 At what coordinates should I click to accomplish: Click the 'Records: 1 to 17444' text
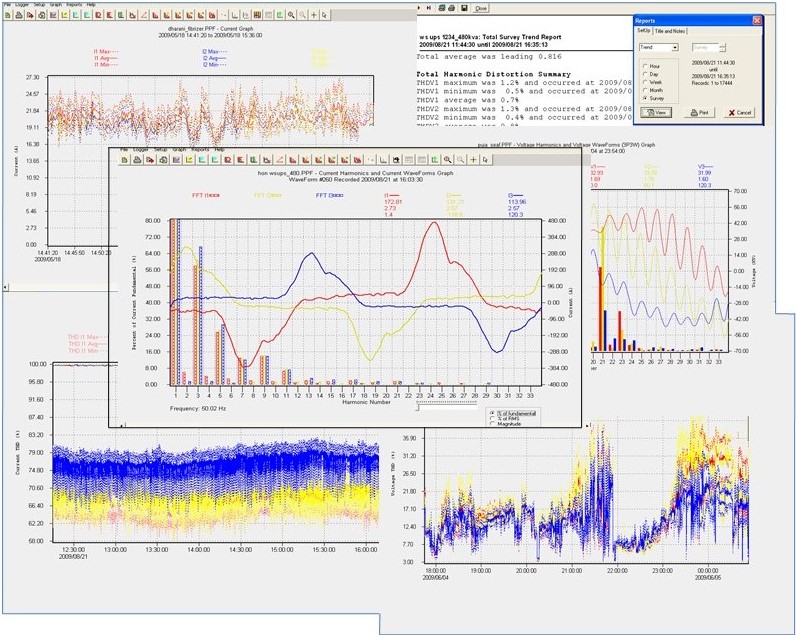(x=712, y=83)
